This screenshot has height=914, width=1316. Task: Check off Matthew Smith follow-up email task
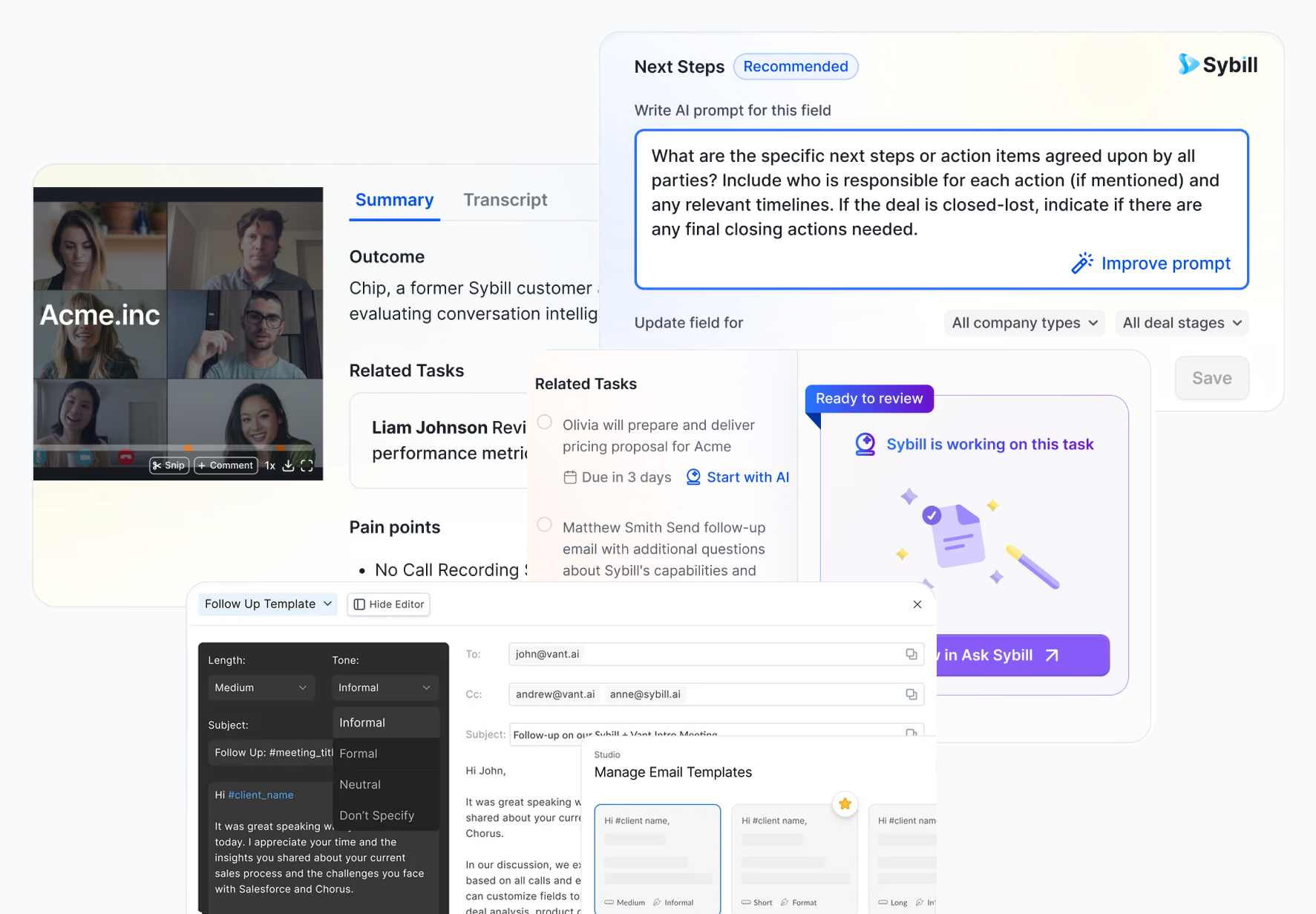(545, 525)
